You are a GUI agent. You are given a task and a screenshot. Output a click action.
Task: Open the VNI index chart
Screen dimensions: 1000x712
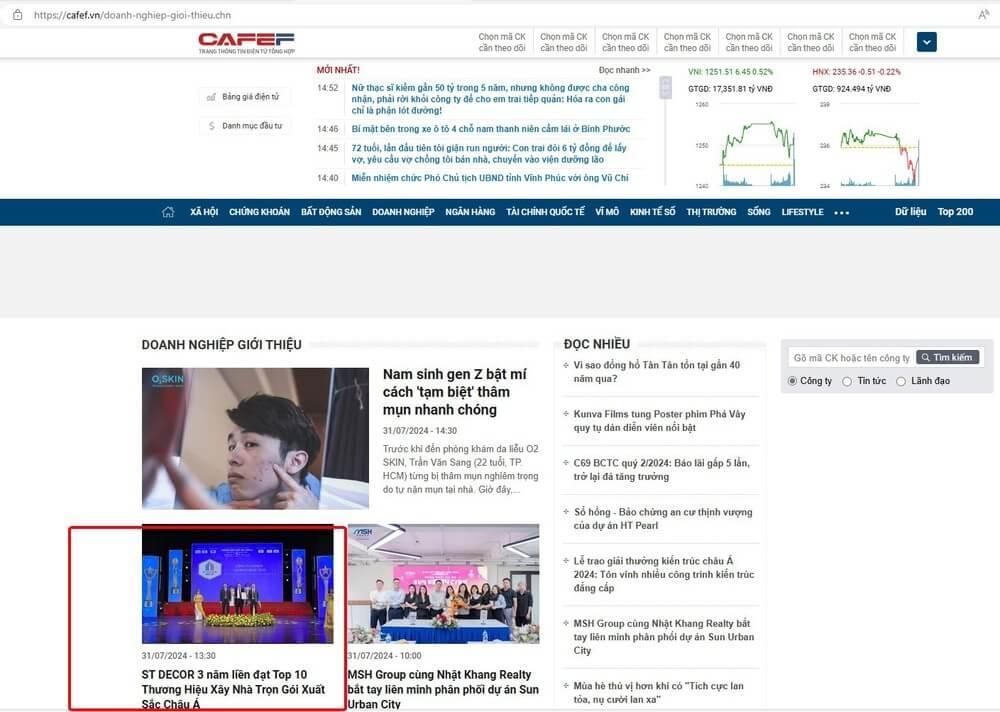tap(747, 144)
